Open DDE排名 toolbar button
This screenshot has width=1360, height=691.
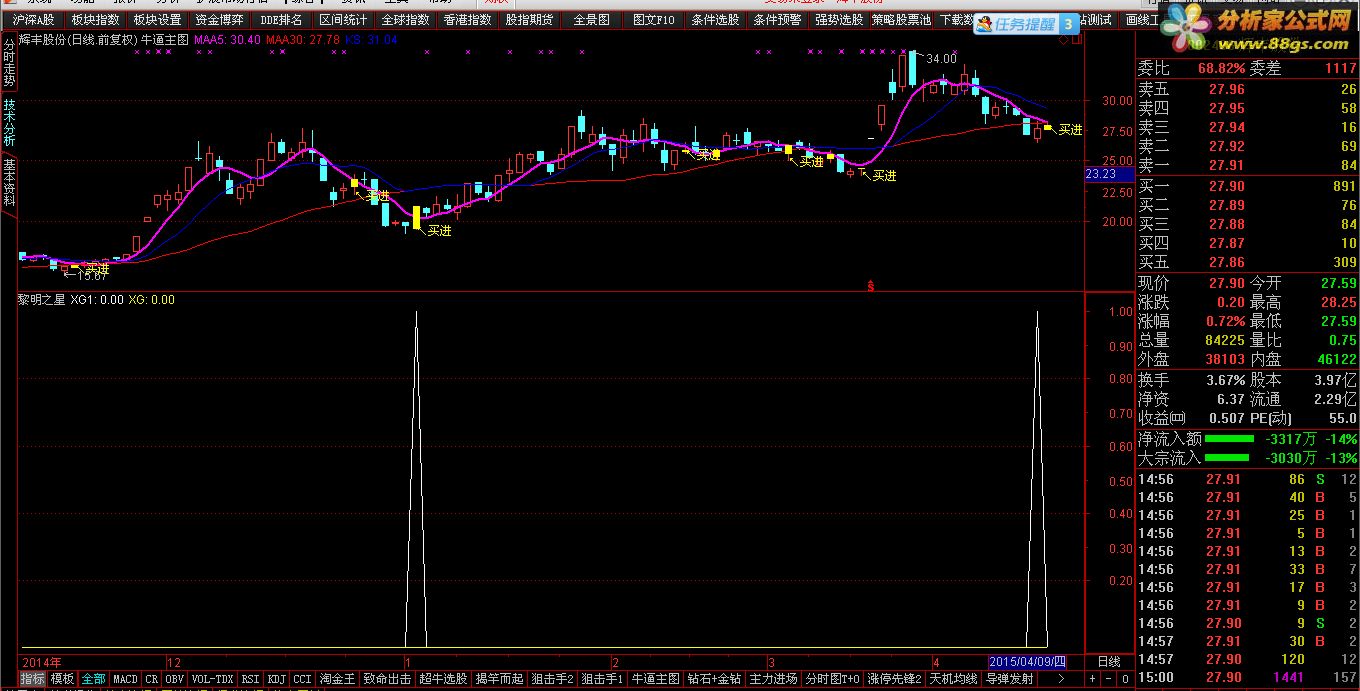[281, 19]
